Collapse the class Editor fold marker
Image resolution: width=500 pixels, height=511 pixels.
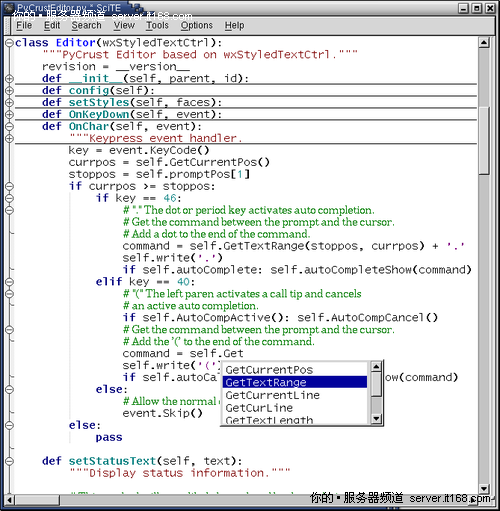pyautogui.click(x=9, y=43)
